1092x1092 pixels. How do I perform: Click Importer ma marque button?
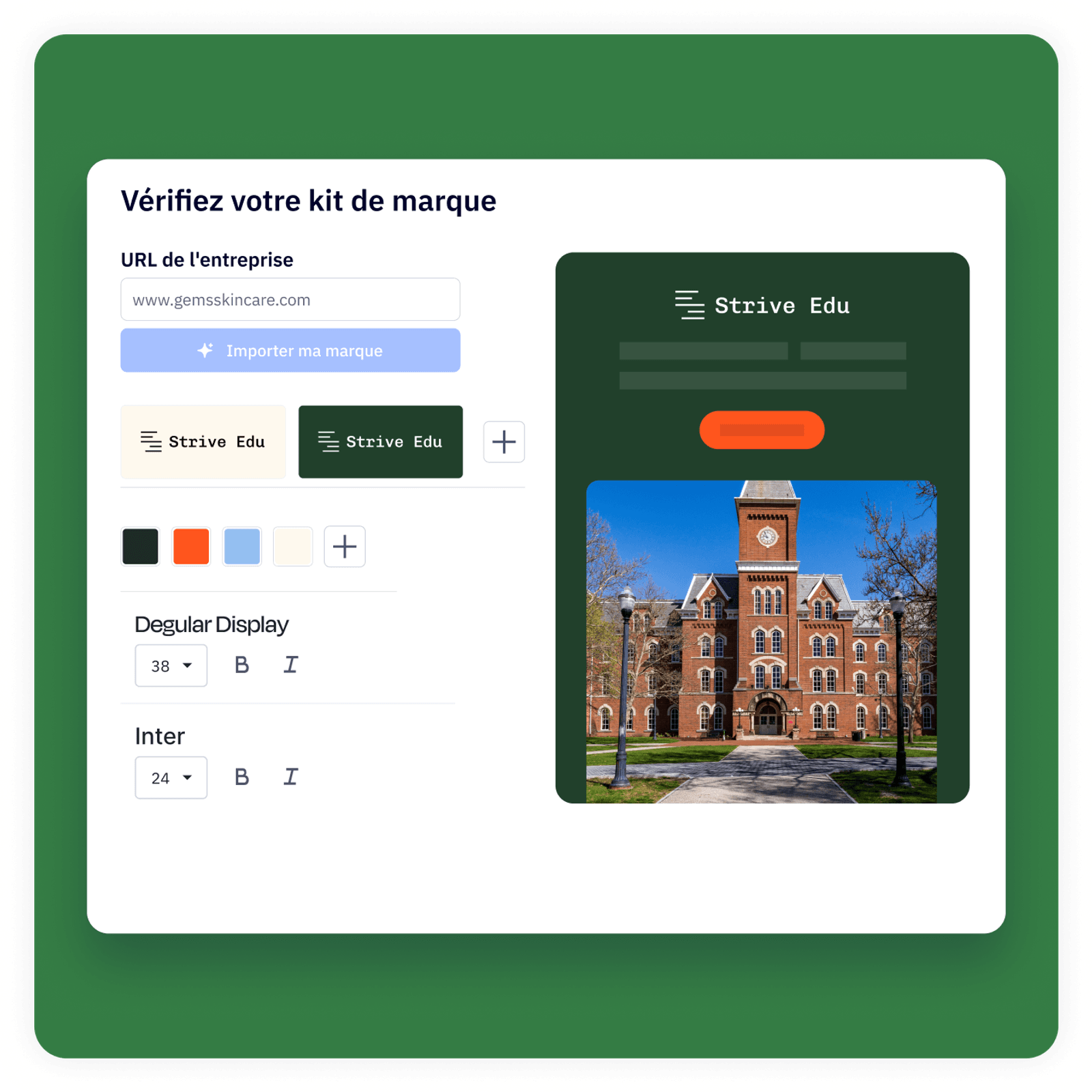click(x=290, y=350)
